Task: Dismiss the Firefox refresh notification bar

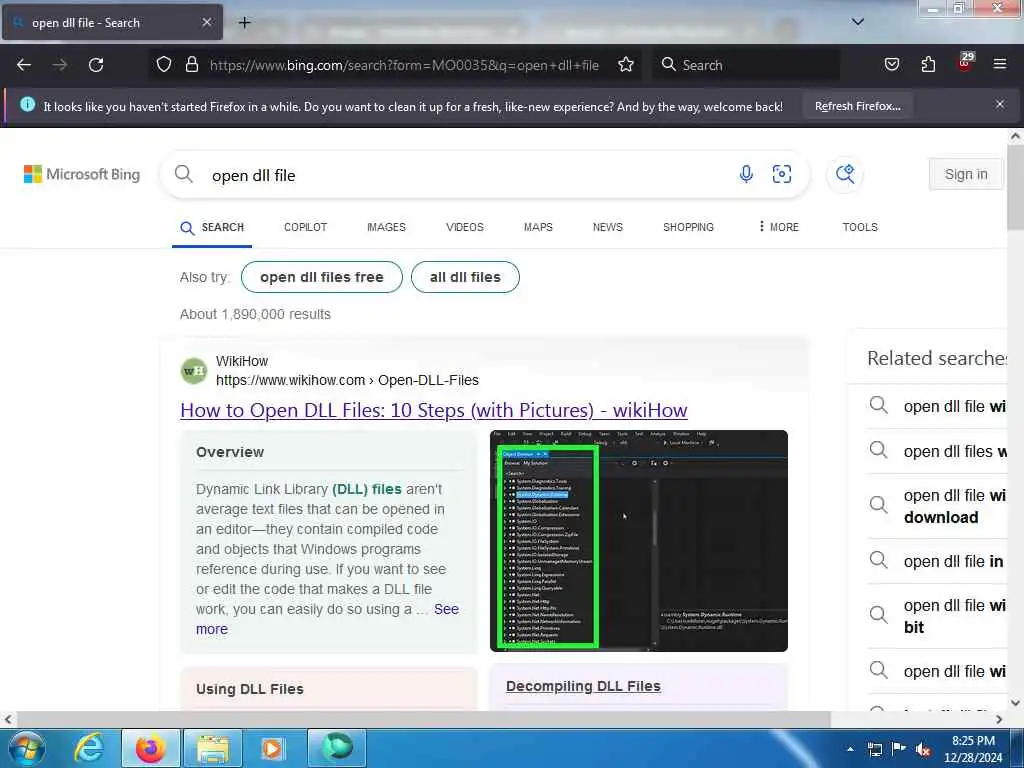Action: [1000, 104]
